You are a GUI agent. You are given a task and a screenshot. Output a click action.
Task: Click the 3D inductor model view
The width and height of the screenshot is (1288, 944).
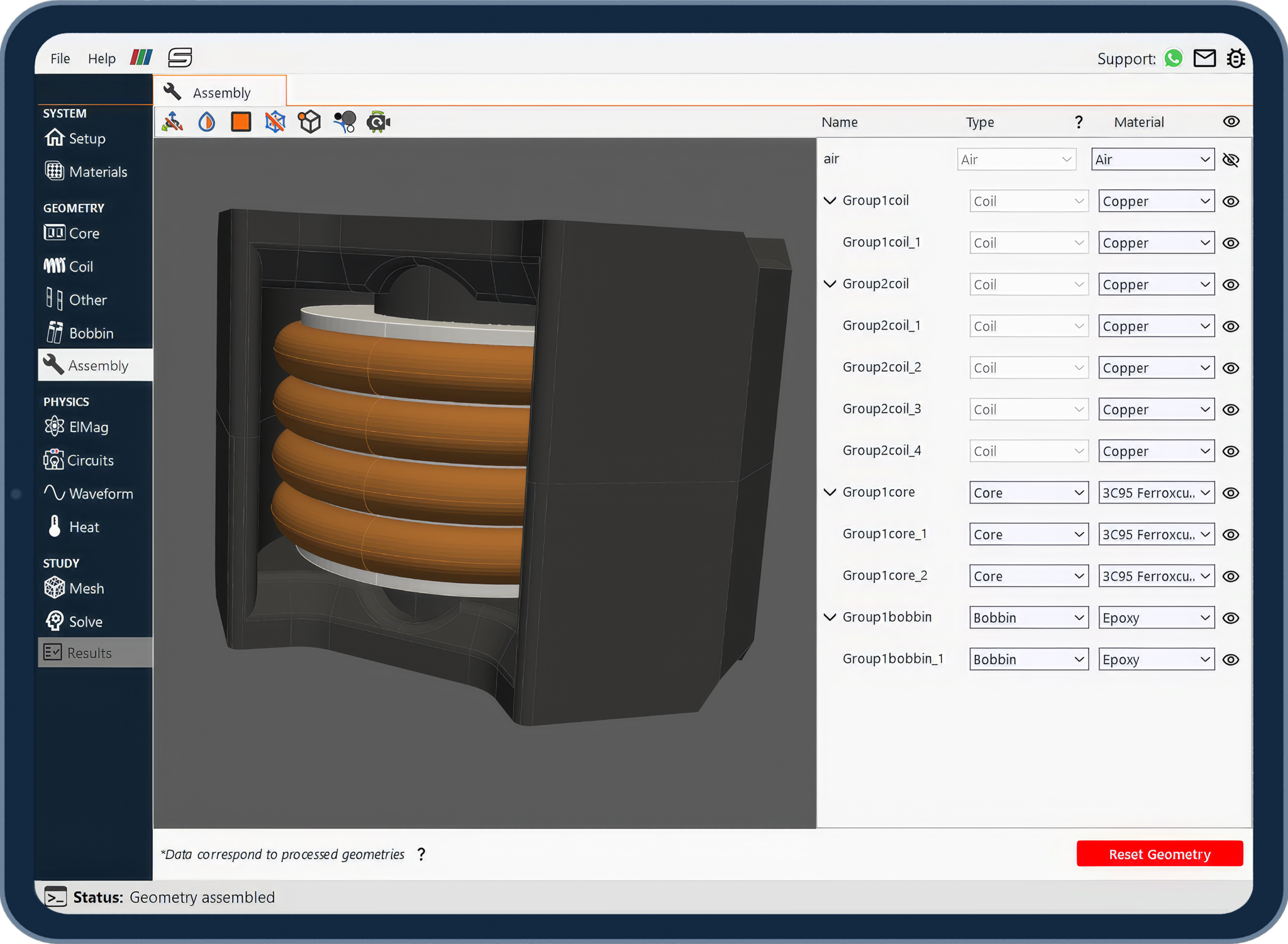(x=485, y=483)
